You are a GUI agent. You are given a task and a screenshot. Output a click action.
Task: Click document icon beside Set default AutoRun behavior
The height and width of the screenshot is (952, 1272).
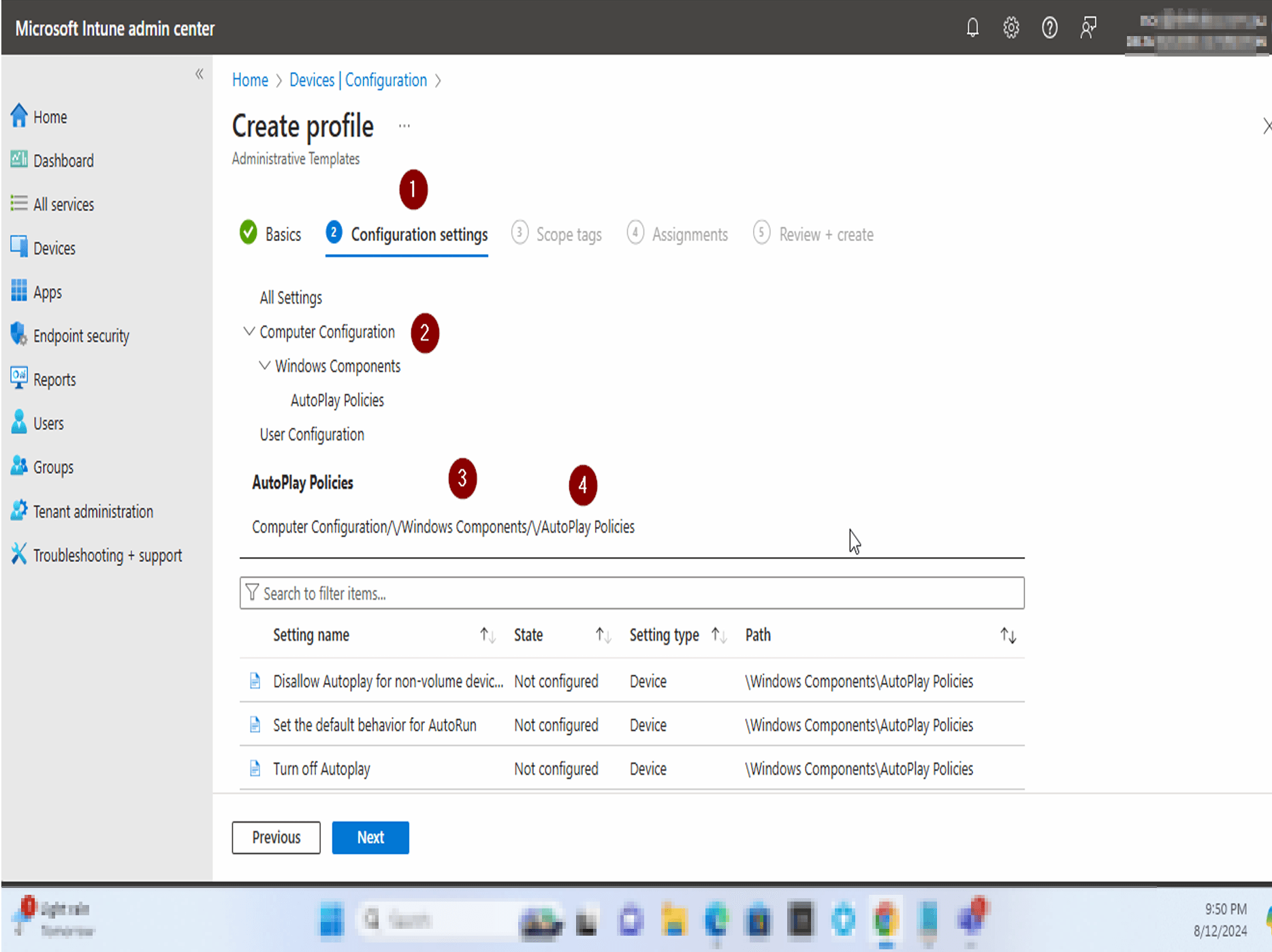tap(255, 725)
